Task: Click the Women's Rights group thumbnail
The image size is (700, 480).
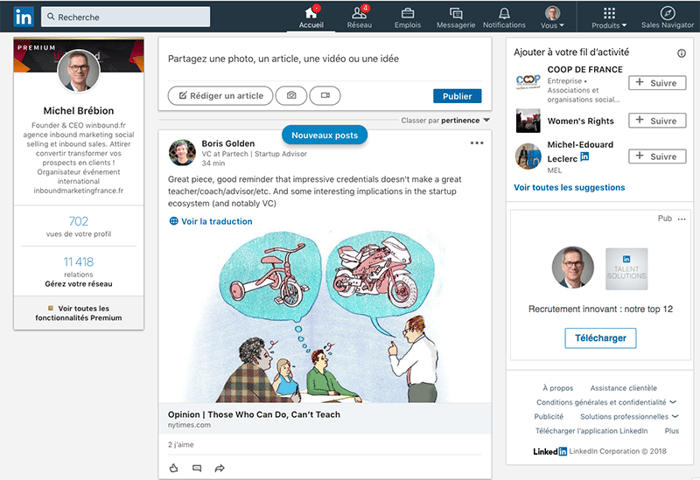Action: [x=528, y=121]
